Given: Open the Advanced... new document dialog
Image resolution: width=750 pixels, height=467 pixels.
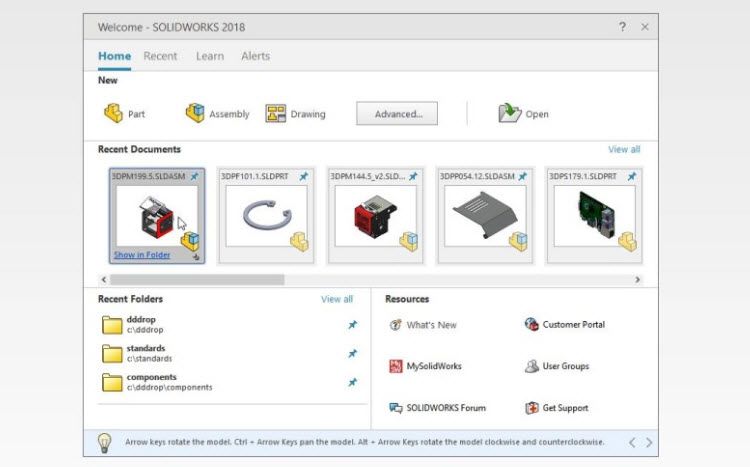Looking at the screenshot, I should (x=397, y=113).
